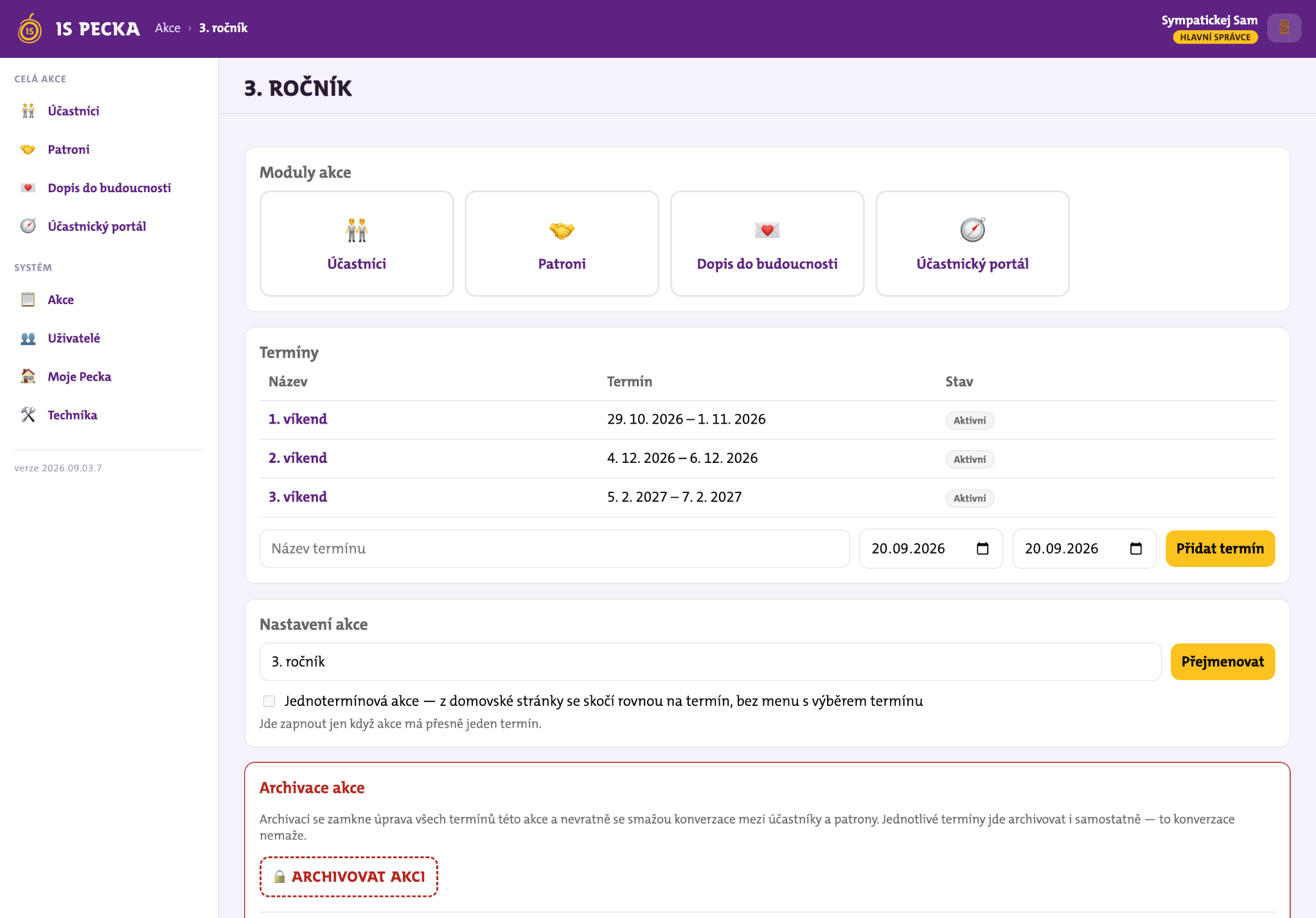Open Moje Pecka in the sidebar
This screenshot has height=918, width=1316.
click(x=79, y=377)
